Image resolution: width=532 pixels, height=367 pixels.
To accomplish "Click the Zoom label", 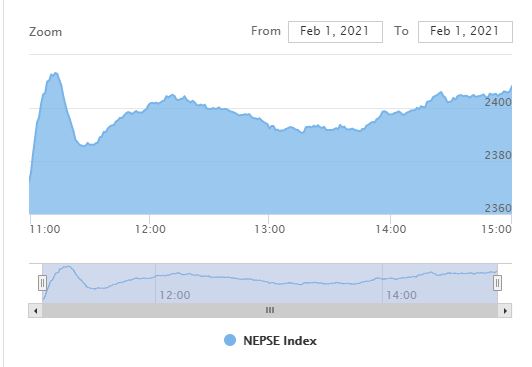I will (45, 32).
